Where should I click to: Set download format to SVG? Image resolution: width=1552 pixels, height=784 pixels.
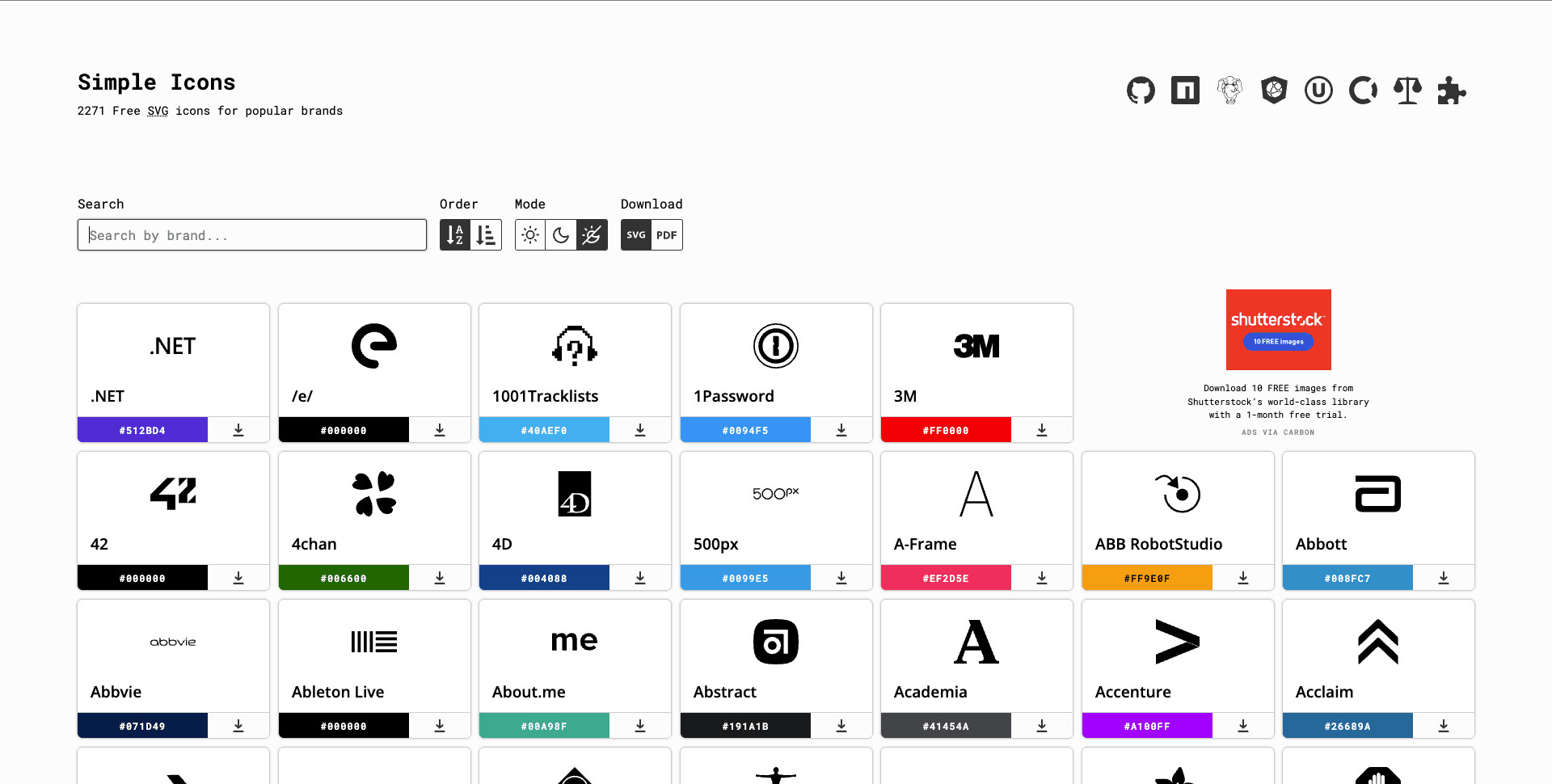point(636,235)
